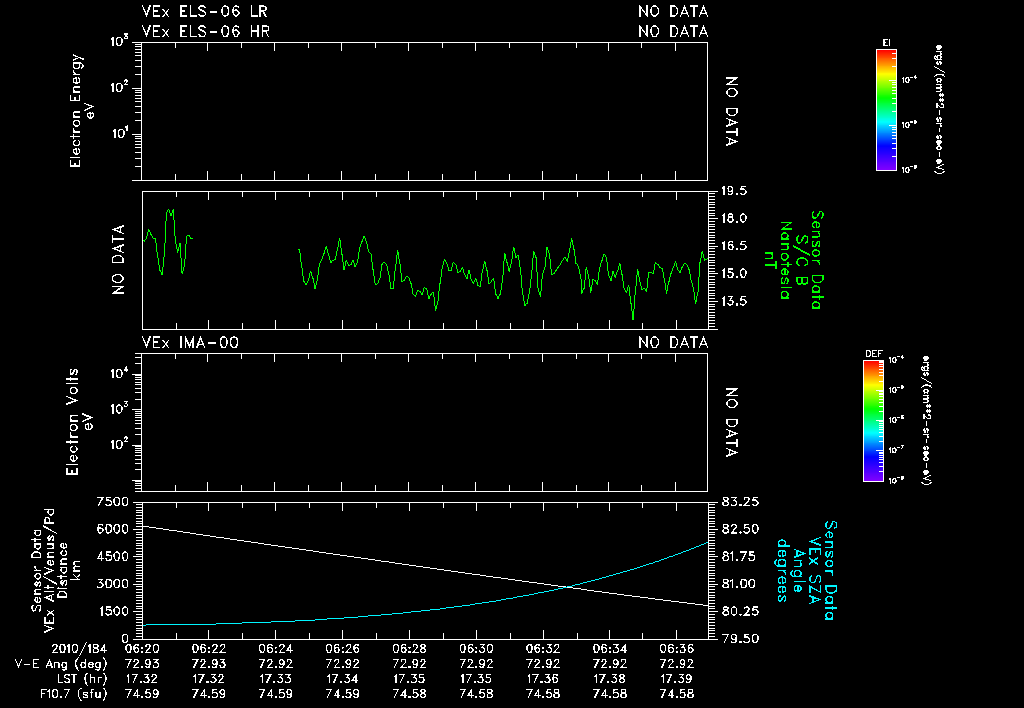Click the 'VEx IMA-00' panel title

click(x=190, y=342)
